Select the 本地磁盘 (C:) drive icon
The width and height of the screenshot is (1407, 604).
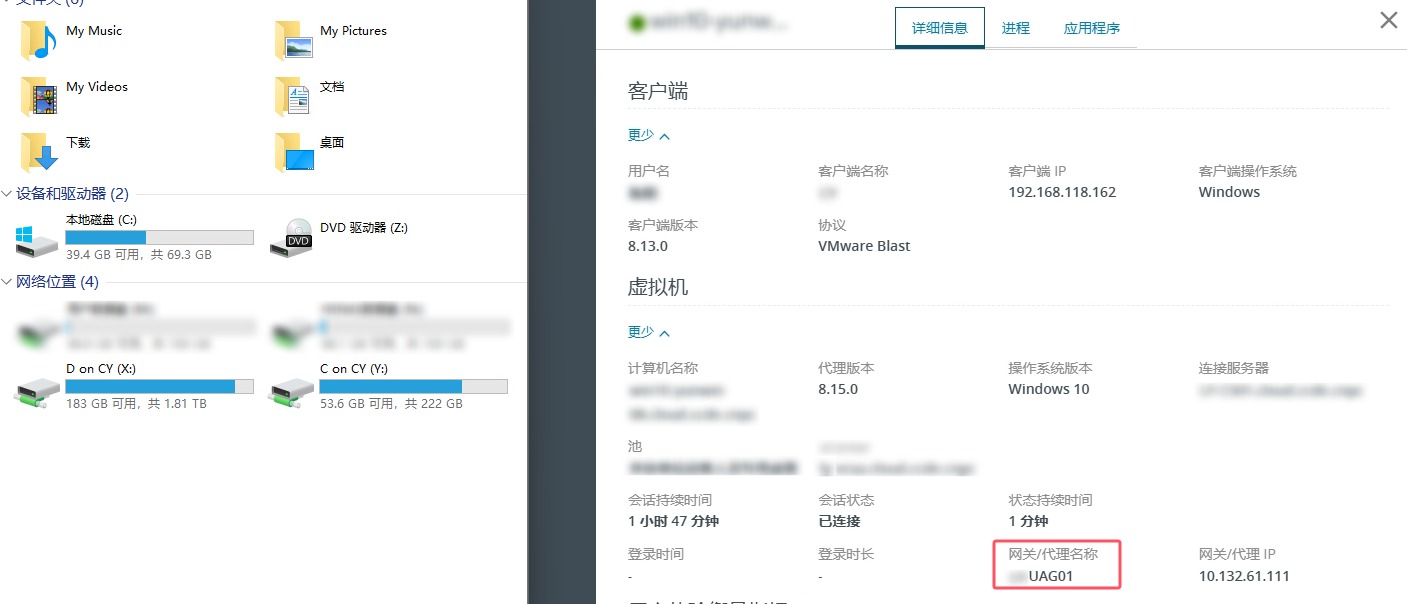click(38, 239)
